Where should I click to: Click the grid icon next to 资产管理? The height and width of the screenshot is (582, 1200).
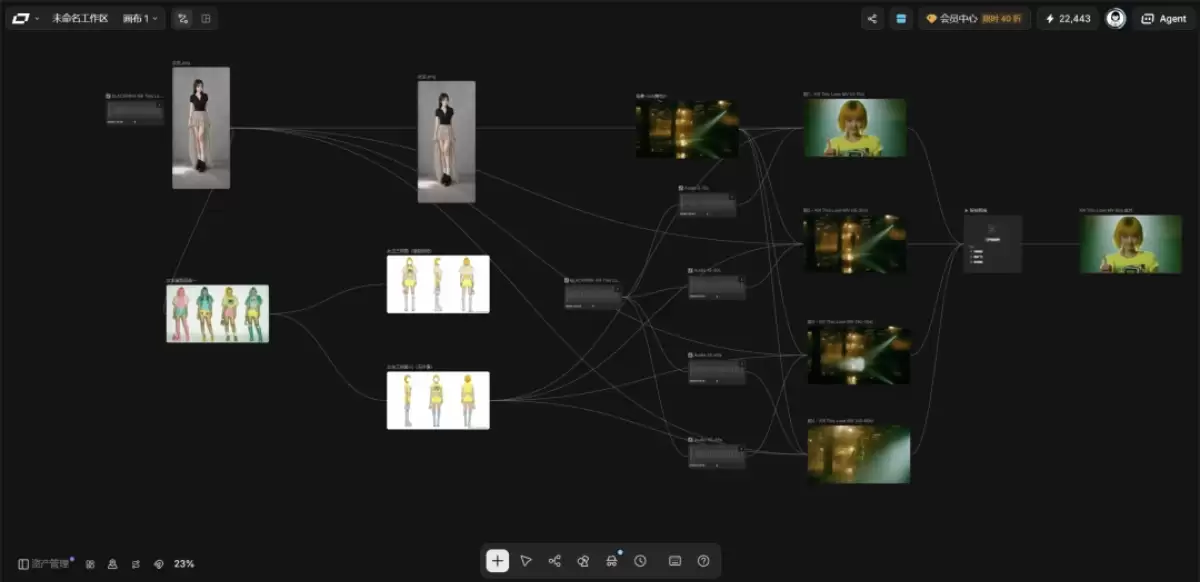(90, 564)
